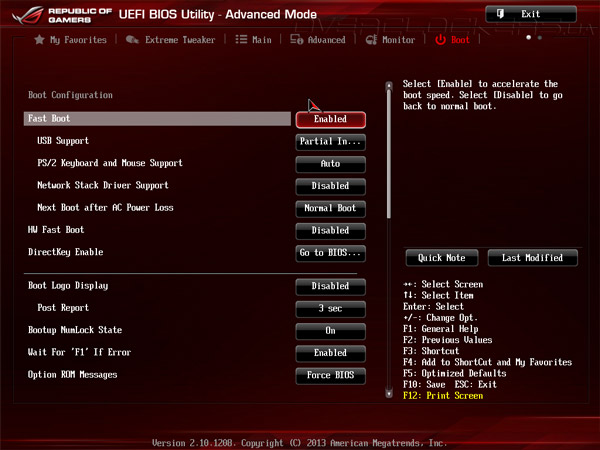The width and height of the screenshot is (600, 450).
Task: Select Next Boot after AC Power Loss label
Action: point(105,207)
